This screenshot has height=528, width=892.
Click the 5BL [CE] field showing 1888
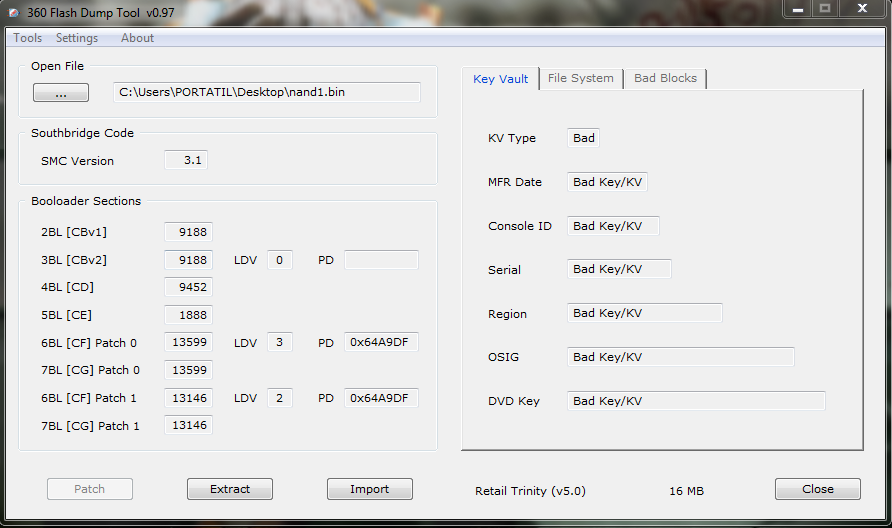(x=188, y=315)
